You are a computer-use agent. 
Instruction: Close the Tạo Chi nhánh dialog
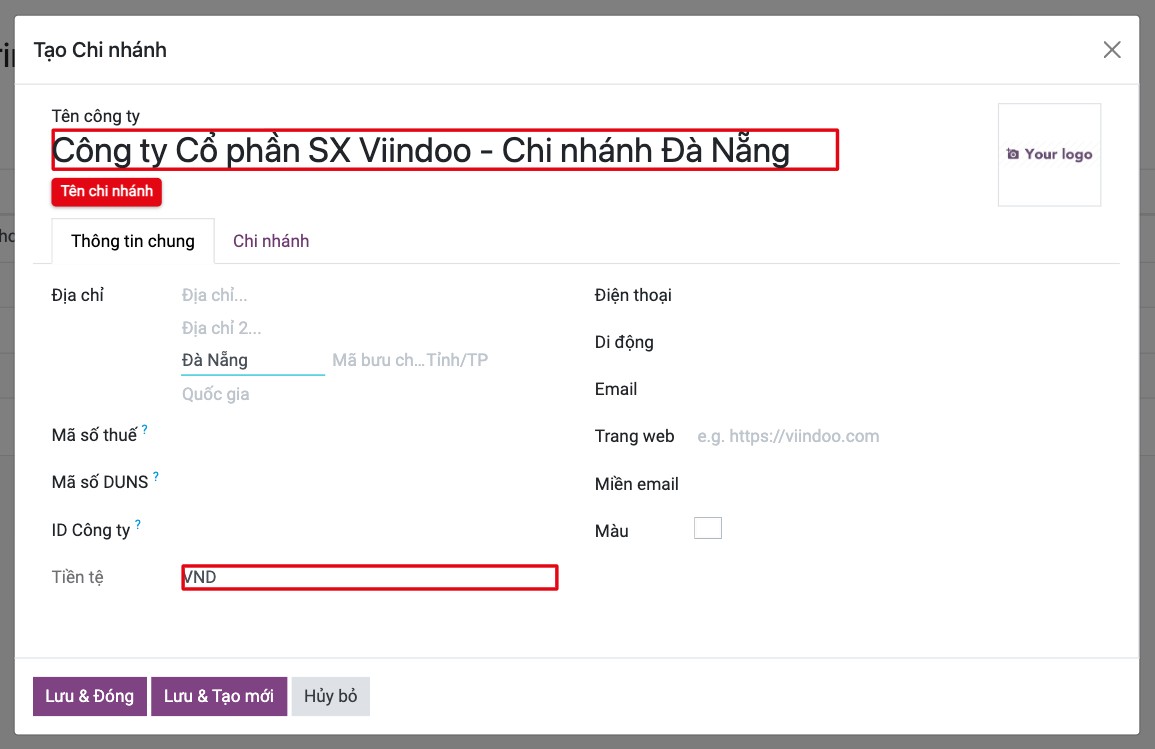(1112, 49)
